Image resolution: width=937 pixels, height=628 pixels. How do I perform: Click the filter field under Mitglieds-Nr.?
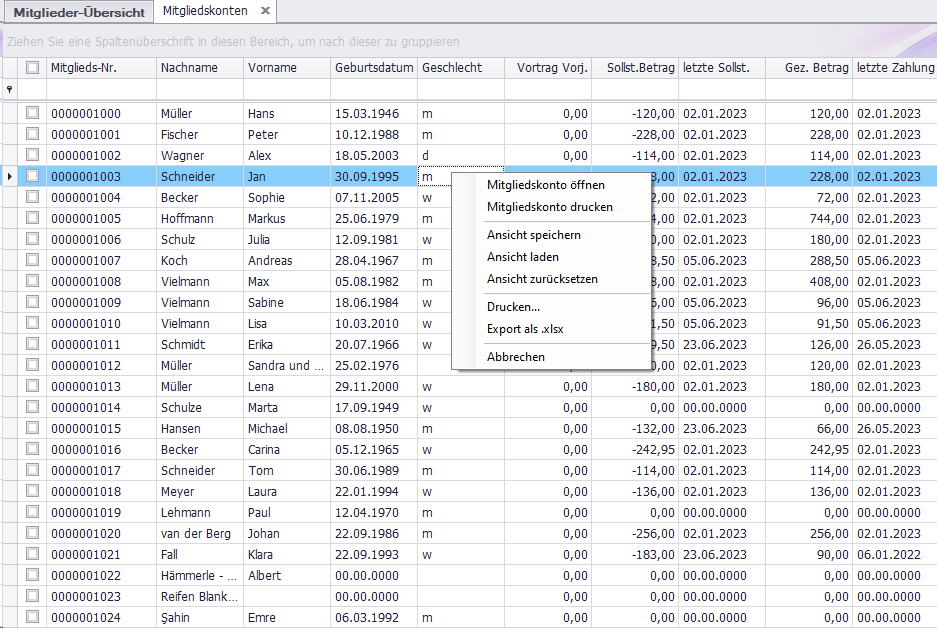(101, 90)
